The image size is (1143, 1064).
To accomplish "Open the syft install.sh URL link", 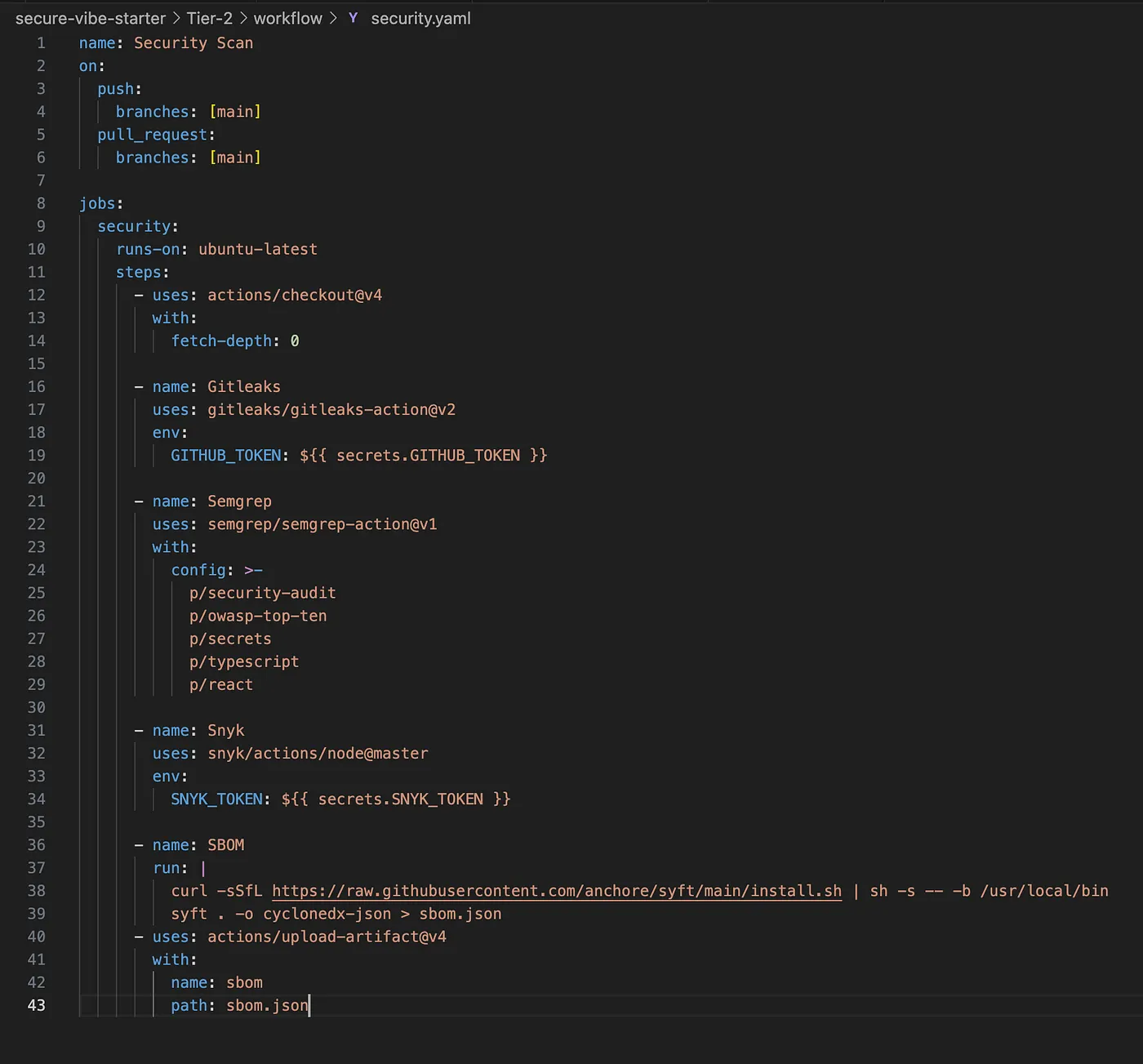I will [557, 891].
